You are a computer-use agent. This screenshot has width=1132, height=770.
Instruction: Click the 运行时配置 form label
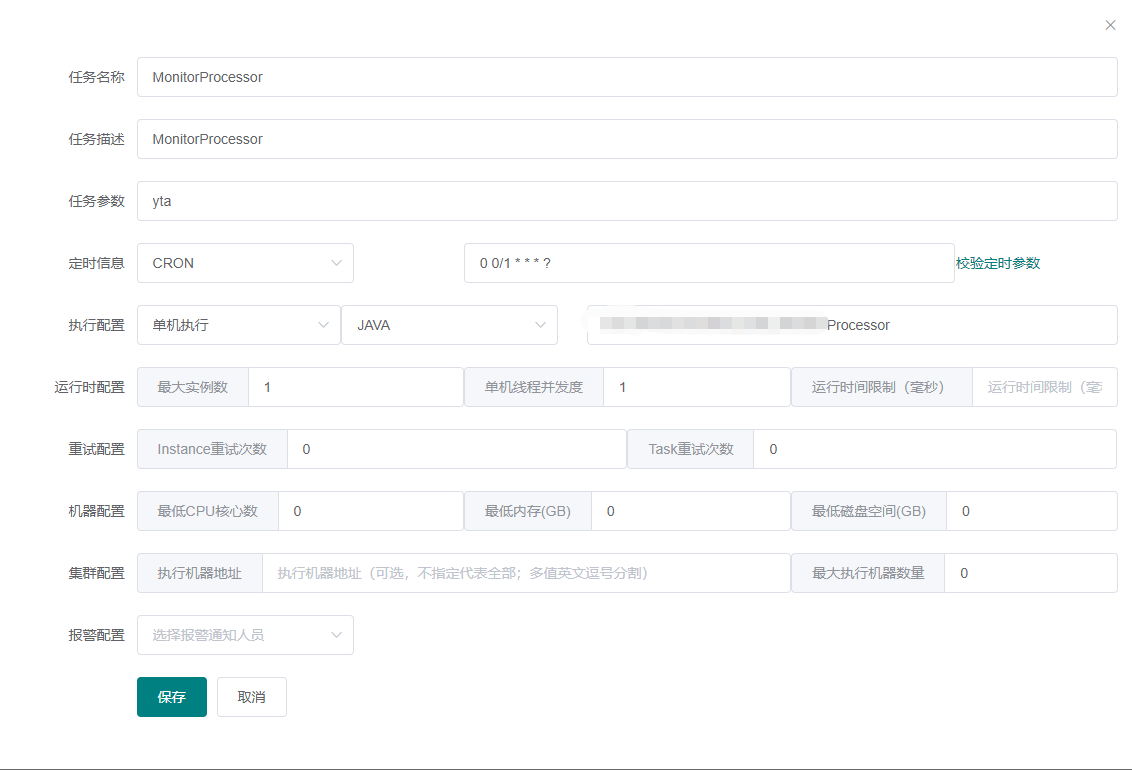point(90,388)
